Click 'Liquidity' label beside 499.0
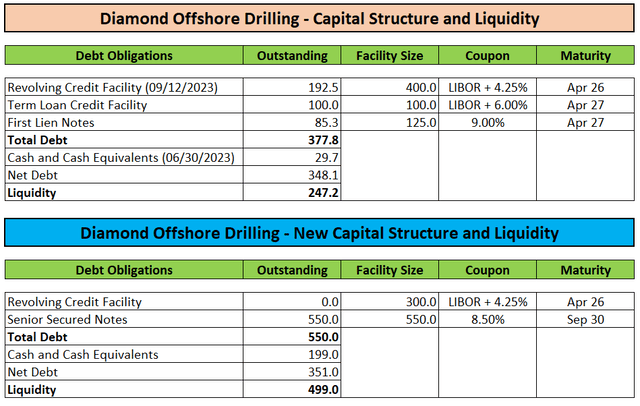Screen dimensions: 640x406 (x=32, y=390)
